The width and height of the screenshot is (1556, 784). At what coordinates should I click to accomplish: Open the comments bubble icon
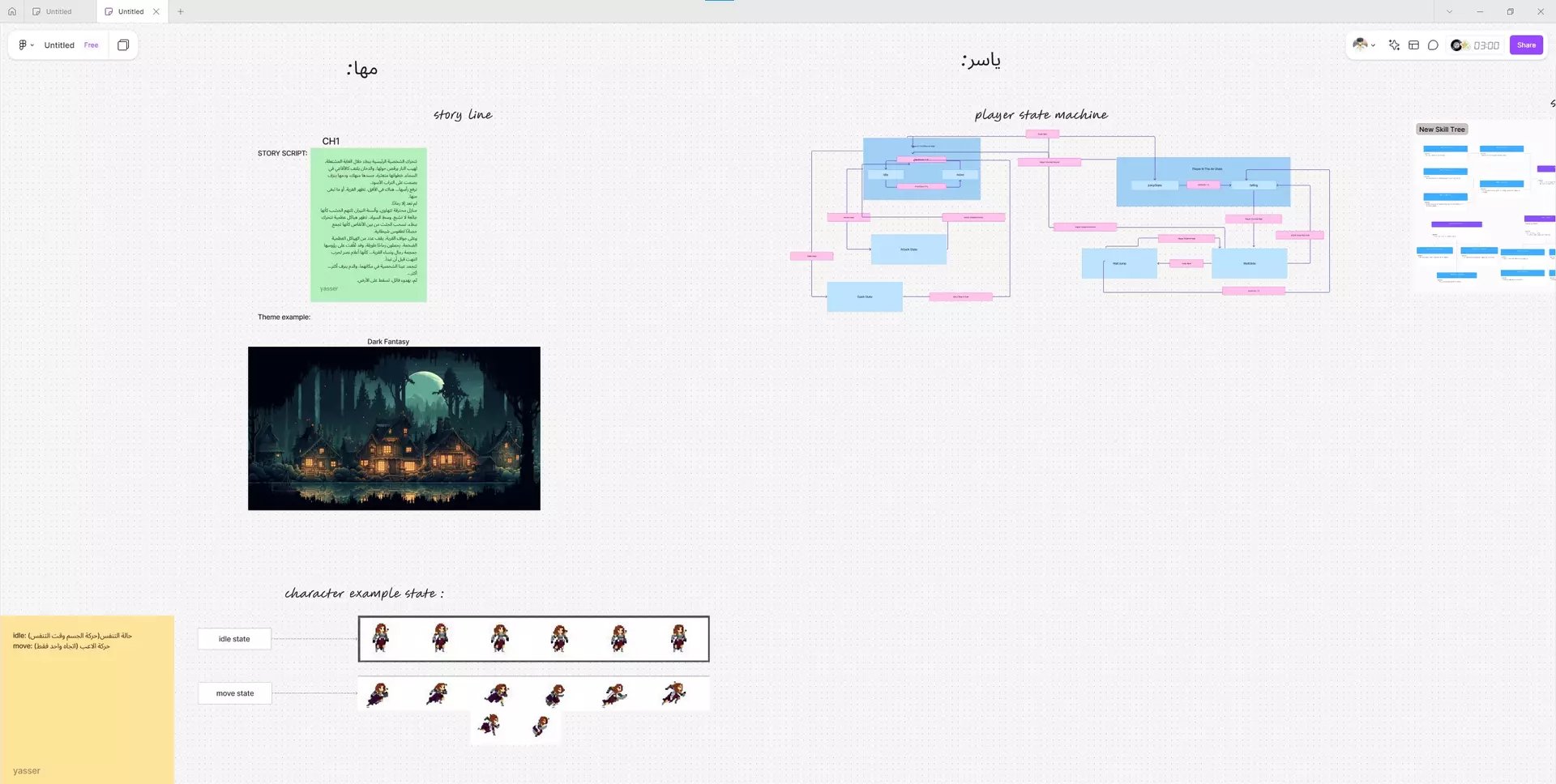click(1434, 45)
